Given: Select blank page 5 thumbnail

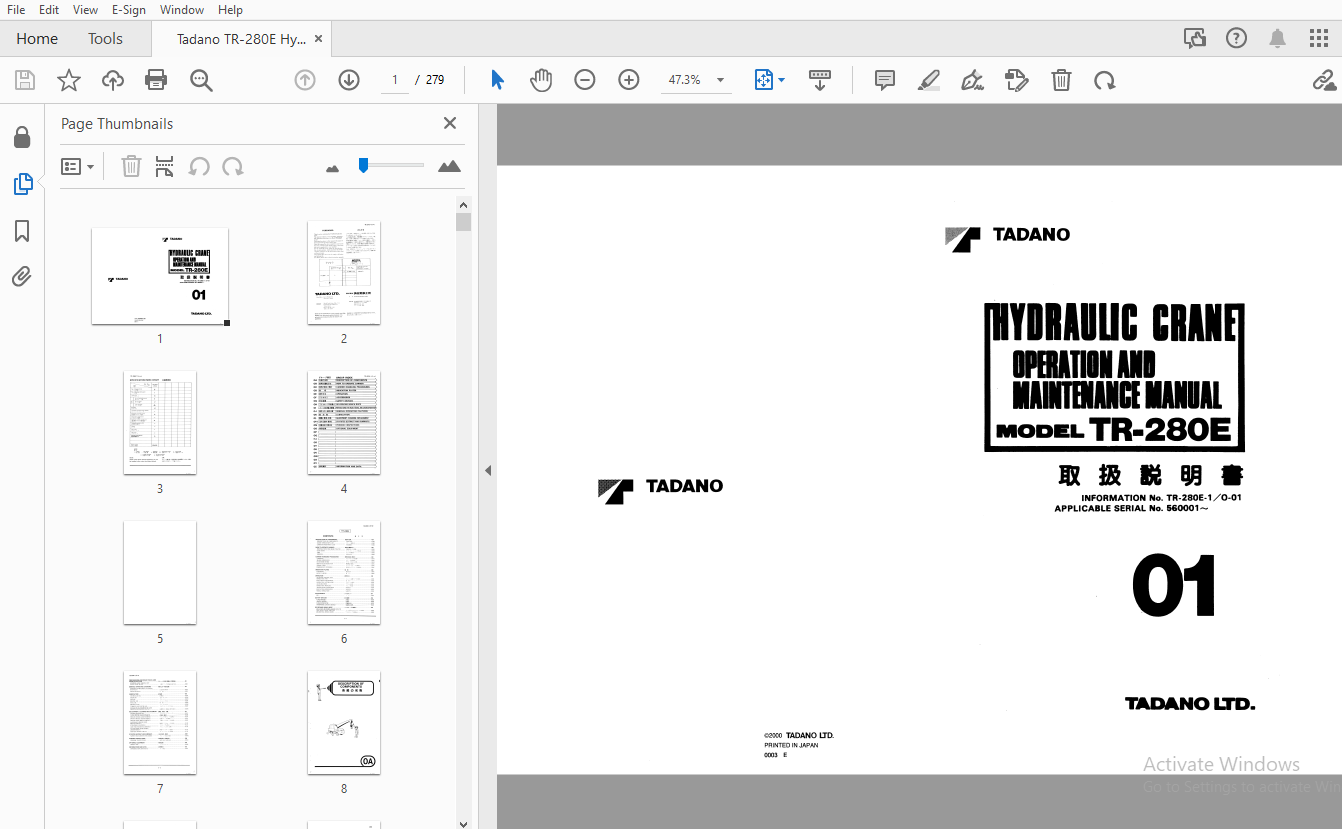Looking at the screenshot, I should pos(160,572).
